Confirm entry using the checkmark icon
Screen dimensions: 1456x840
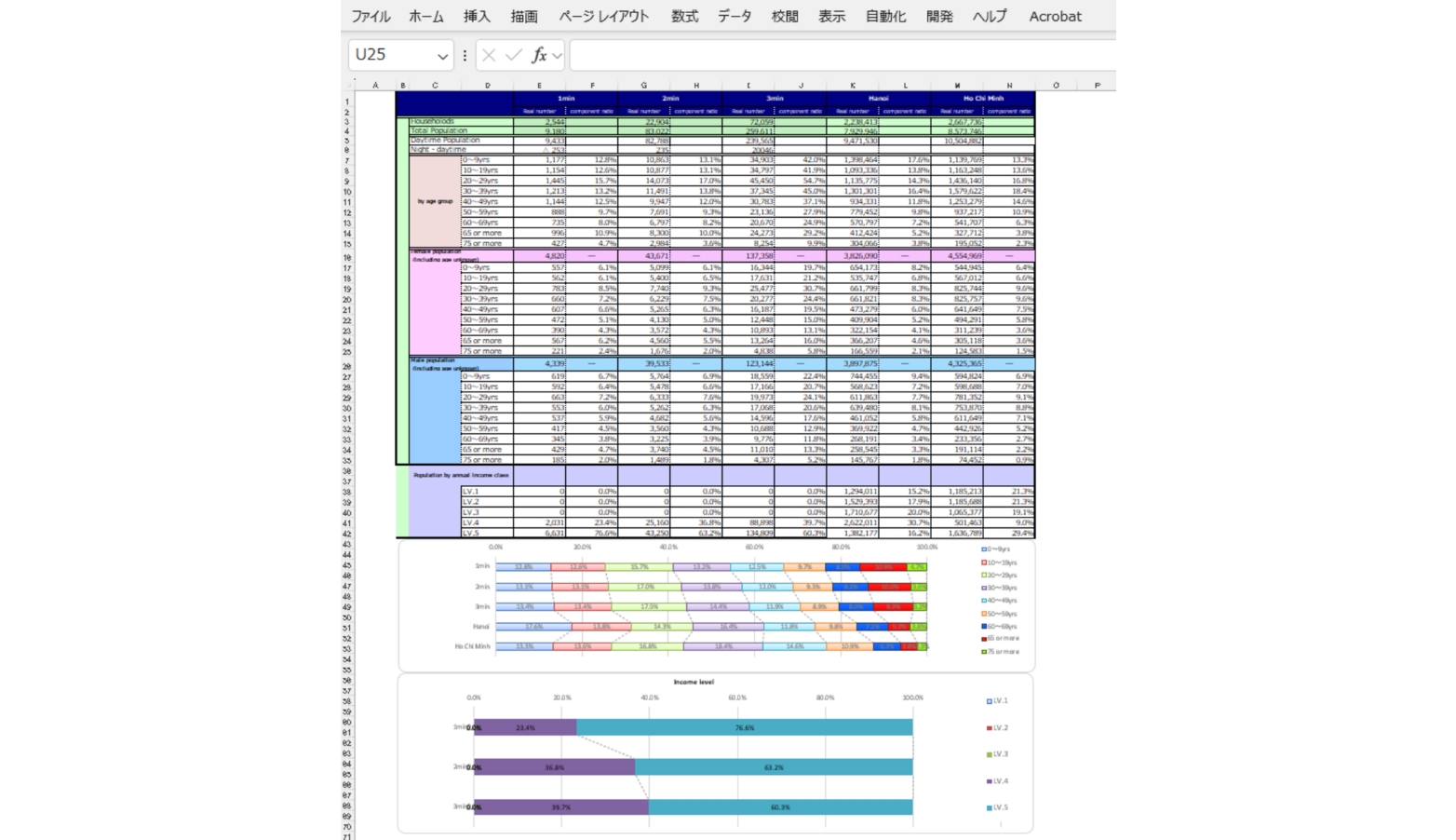513,56
